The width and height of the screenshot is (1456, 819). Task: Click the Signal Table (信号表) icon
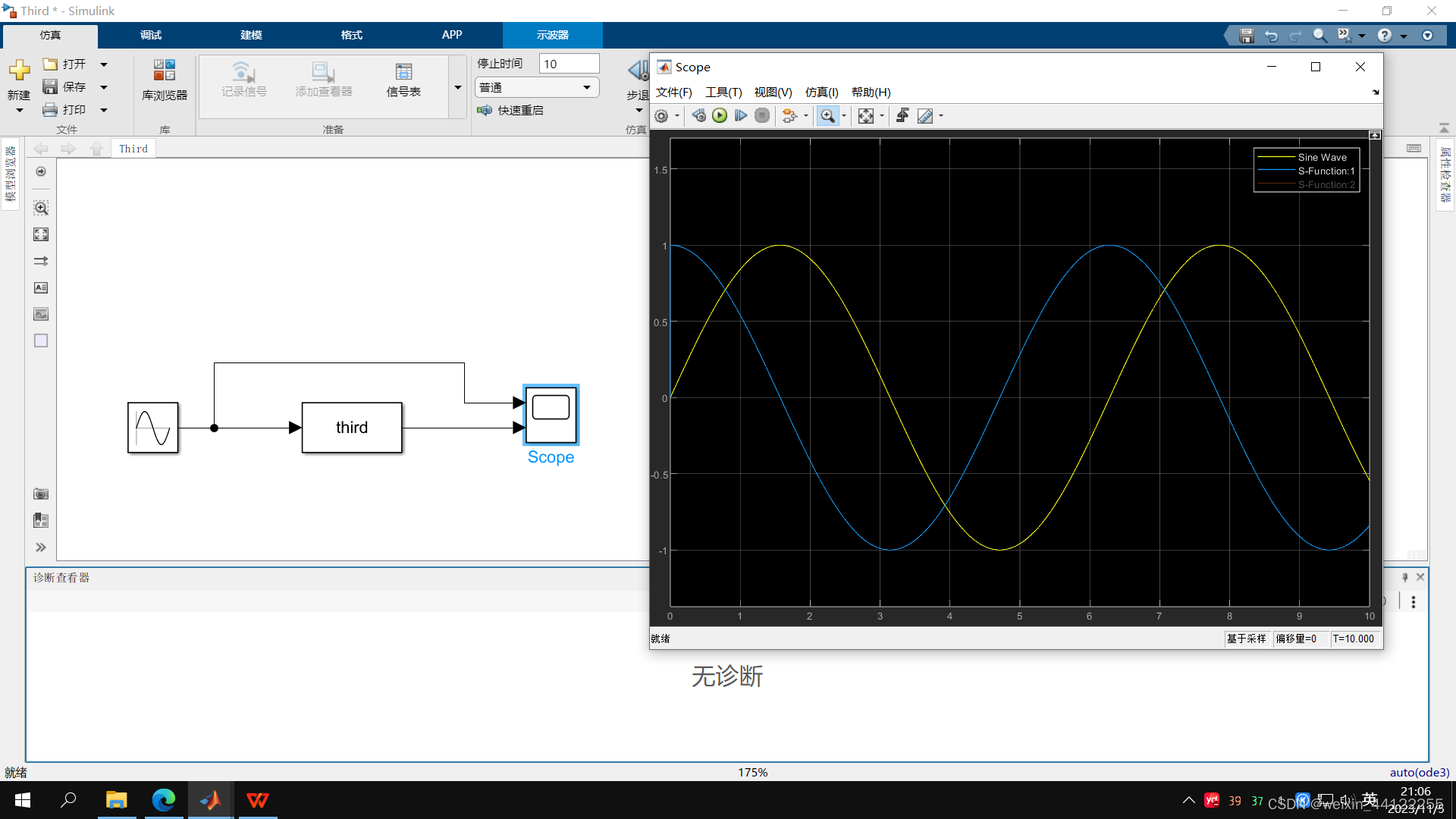pyautogui.click(x=403, y=80)
